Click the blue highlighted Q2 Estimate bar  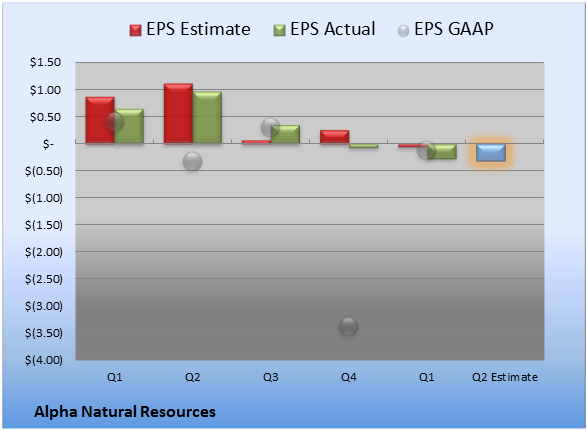click(x=491, y=153)
